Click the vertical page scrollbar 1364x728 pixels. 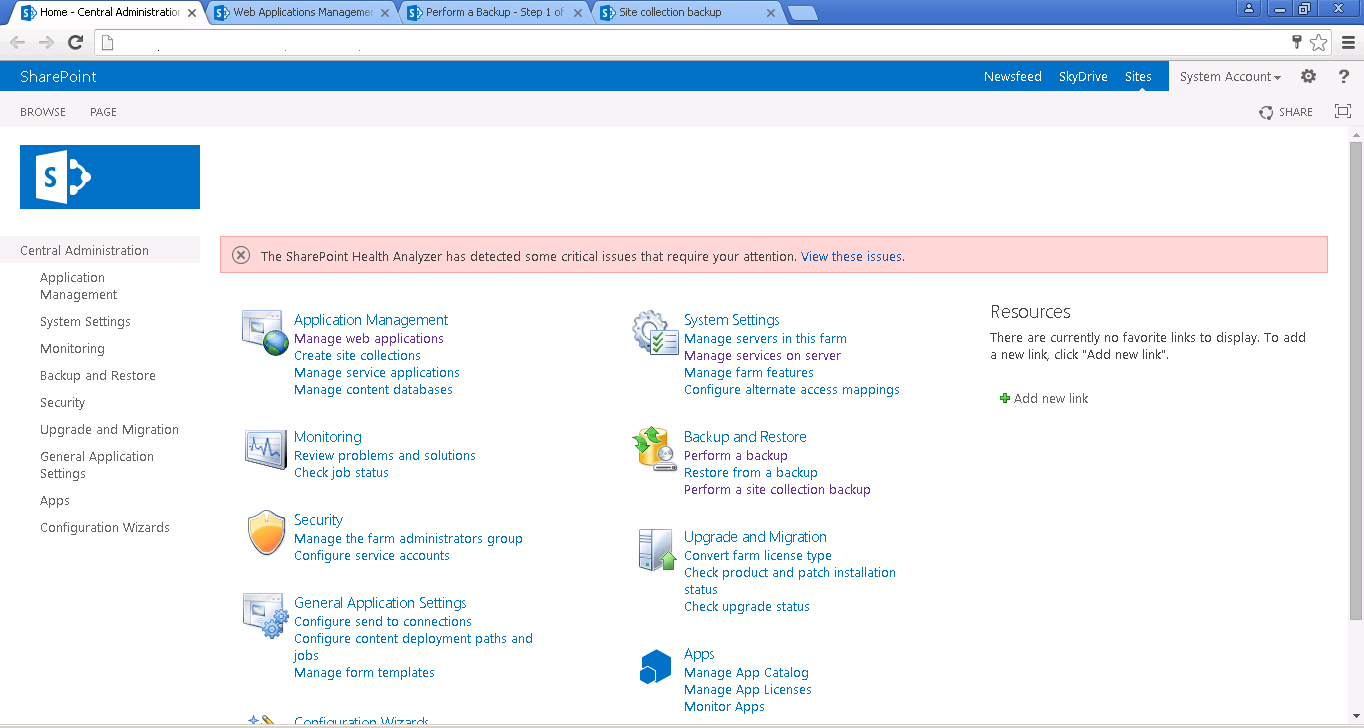pyautogui.click(x=1356, y=380)
